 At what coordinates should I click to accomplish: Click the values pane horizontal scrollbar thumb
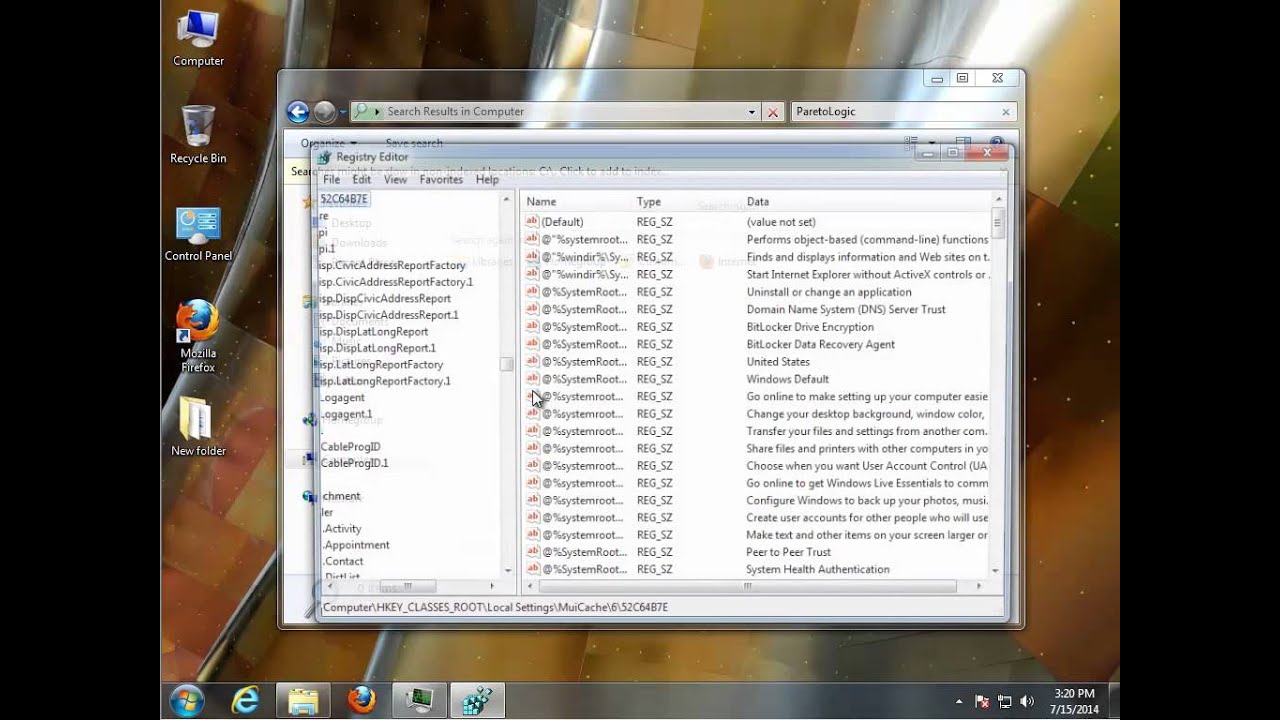747,586
